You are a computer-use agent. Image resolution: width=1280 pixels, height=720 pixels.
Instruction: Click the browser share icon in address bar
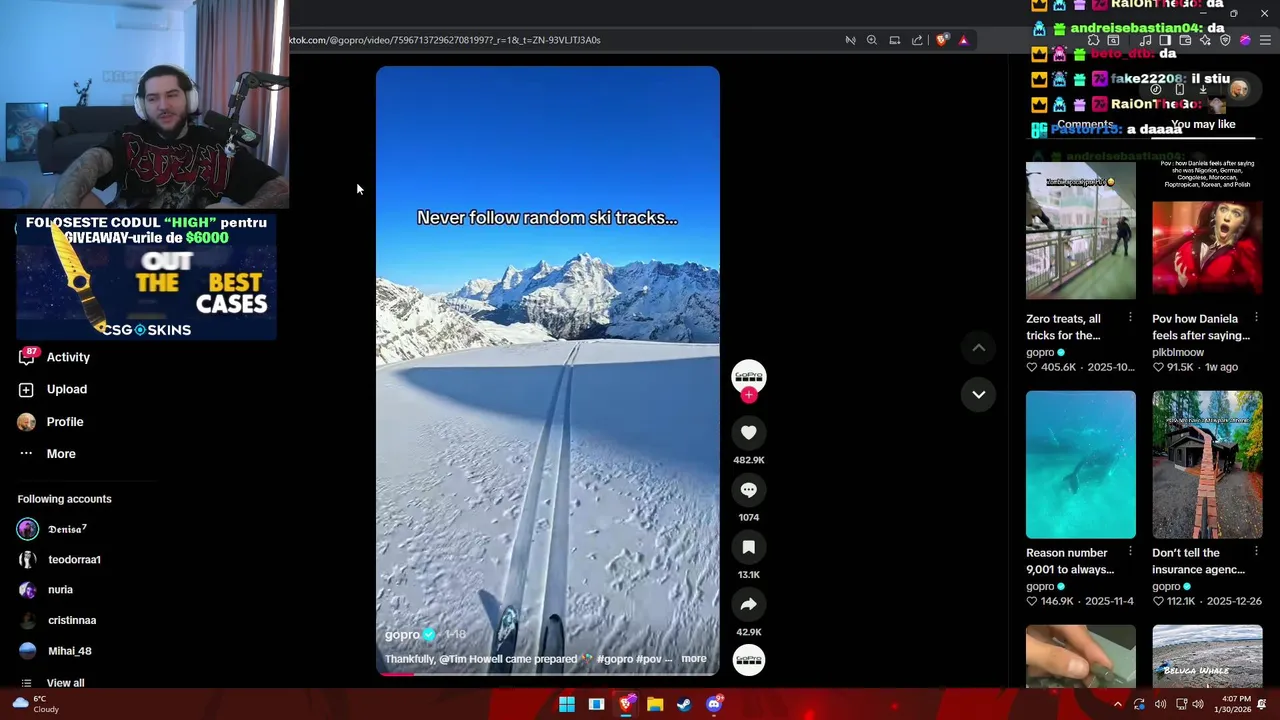coord(917,40)
